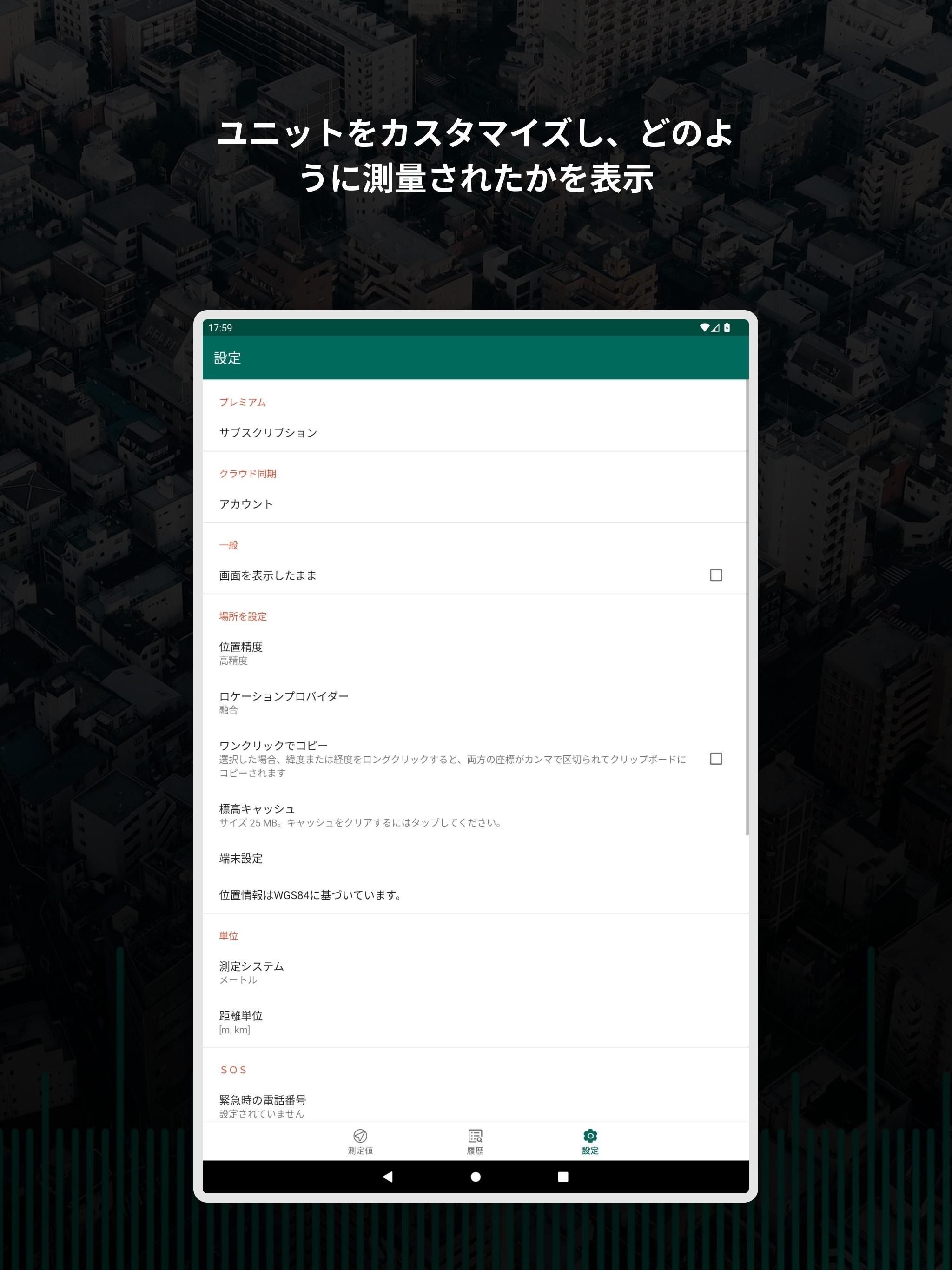Open アカウント cloud sync setting
Viewport: 952px width, 1270px height.
coord(476,503)
